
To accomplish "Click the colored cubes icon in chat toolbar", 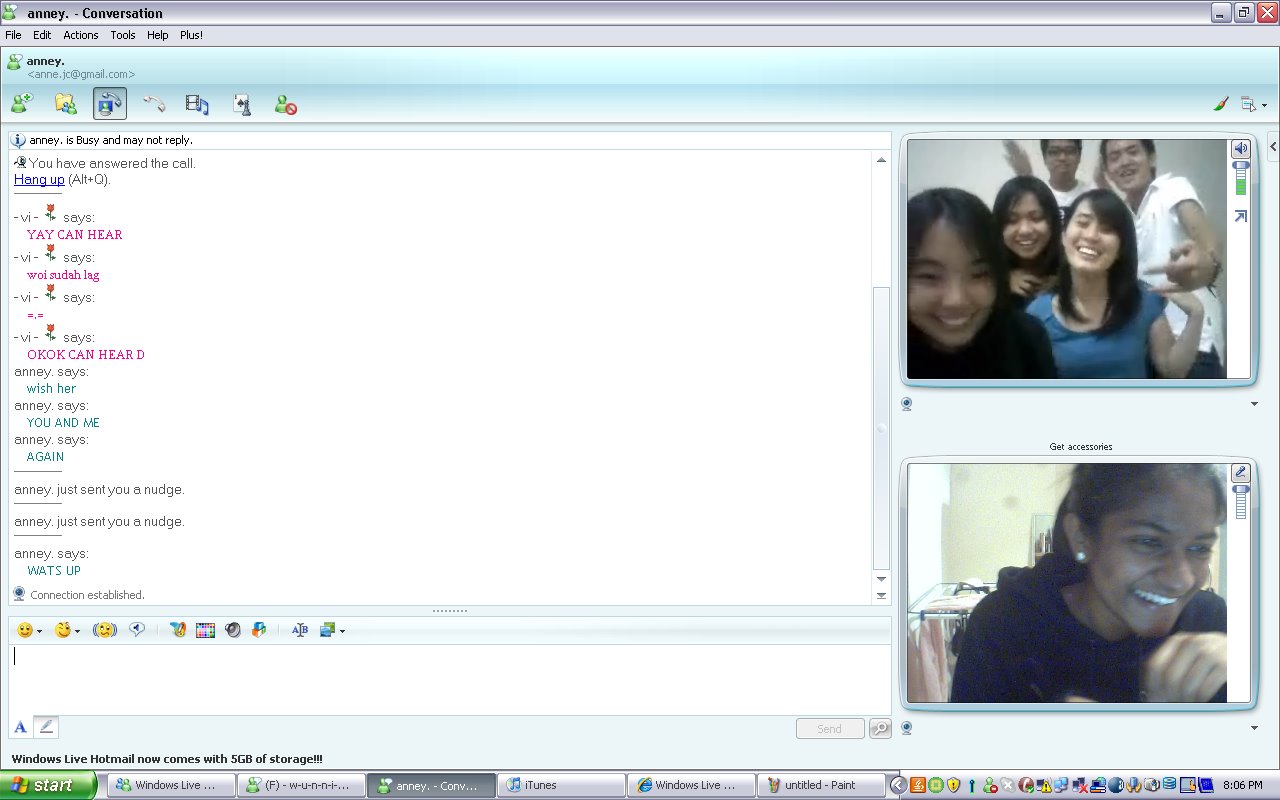I will [x=259, y=630].
